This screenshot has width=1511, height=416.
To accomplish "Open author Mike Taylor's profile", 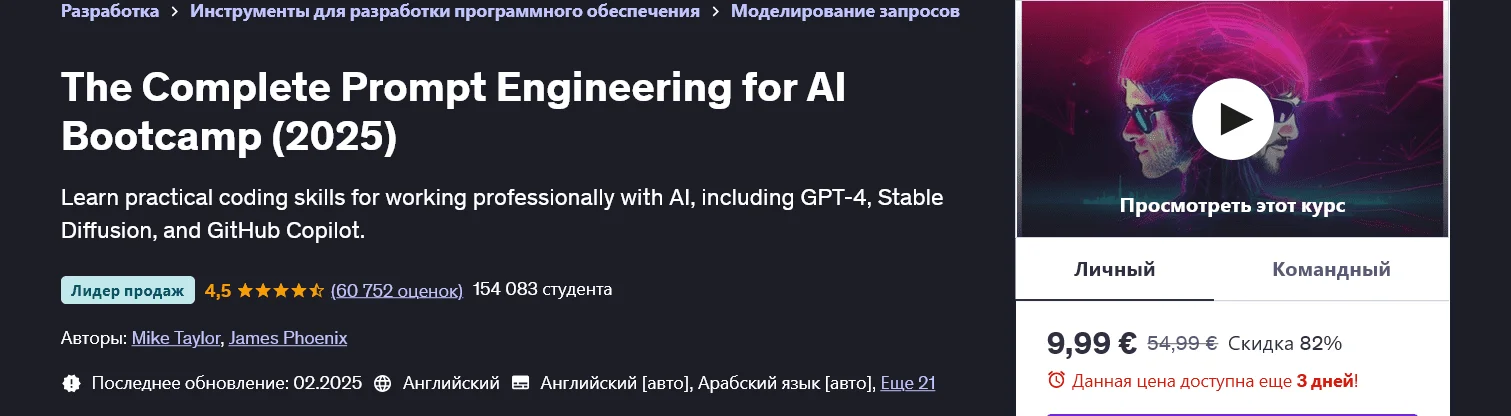I will click(x=176, y=338).
